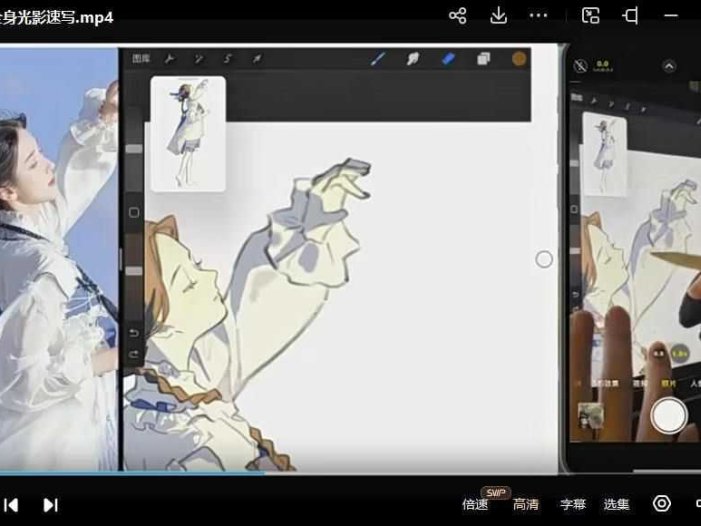
Task: Download the video using the download icon
Action: 498,16
